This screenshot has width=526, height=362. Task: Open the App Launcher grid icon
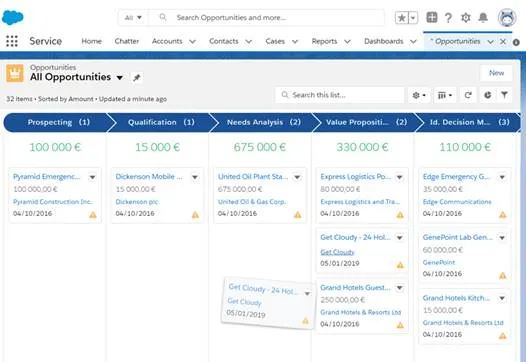coord(12,41)
